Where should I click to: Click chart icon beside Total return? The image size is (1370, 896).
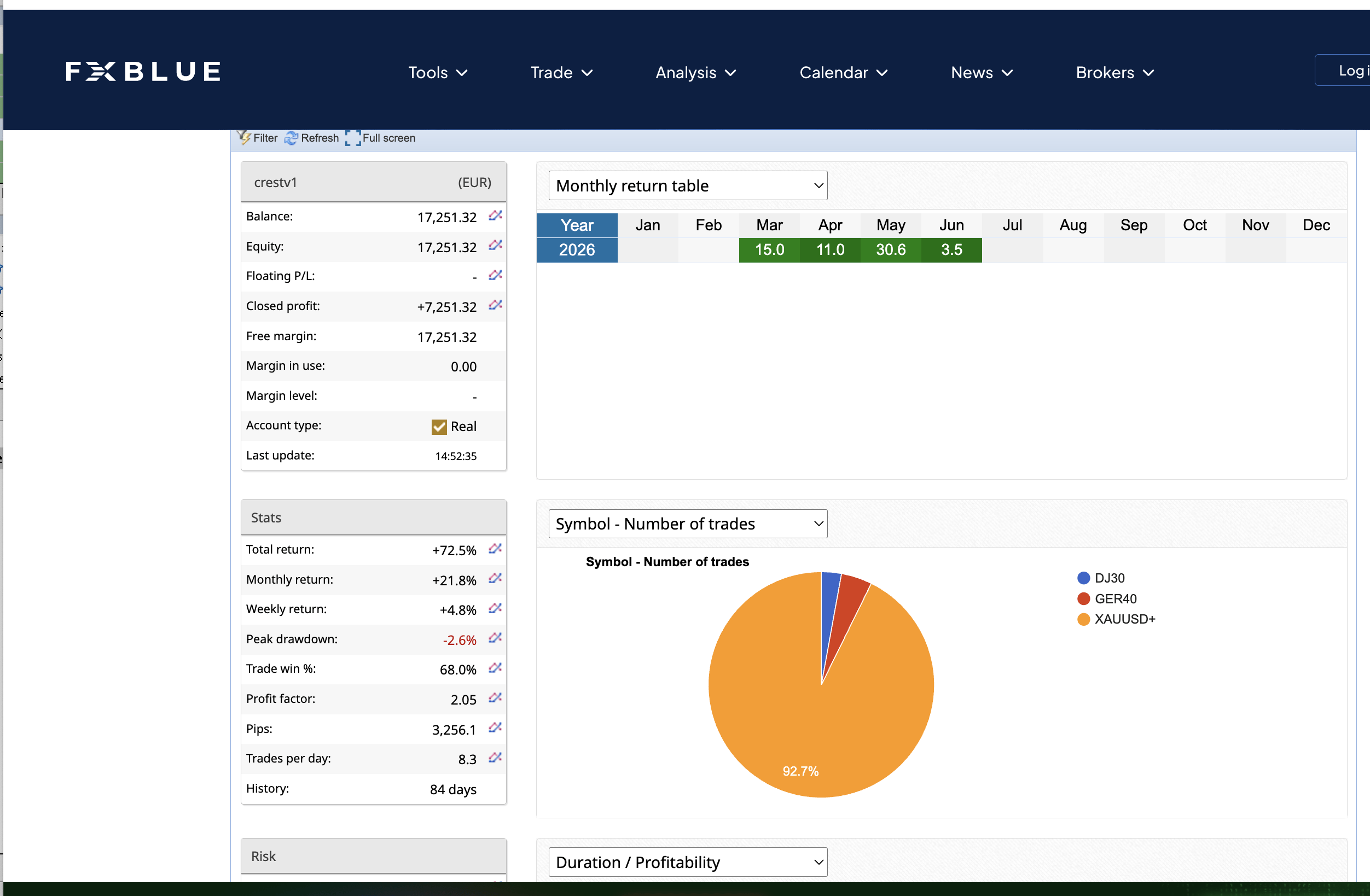(x=495, y=549)
